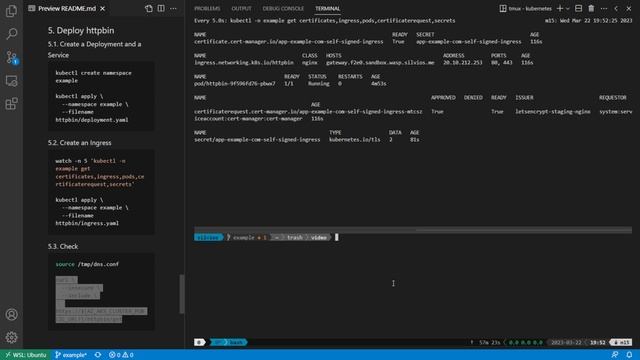Click the example* git branch in status bar
Screen dimensions: 640x360
pos(71,355)
